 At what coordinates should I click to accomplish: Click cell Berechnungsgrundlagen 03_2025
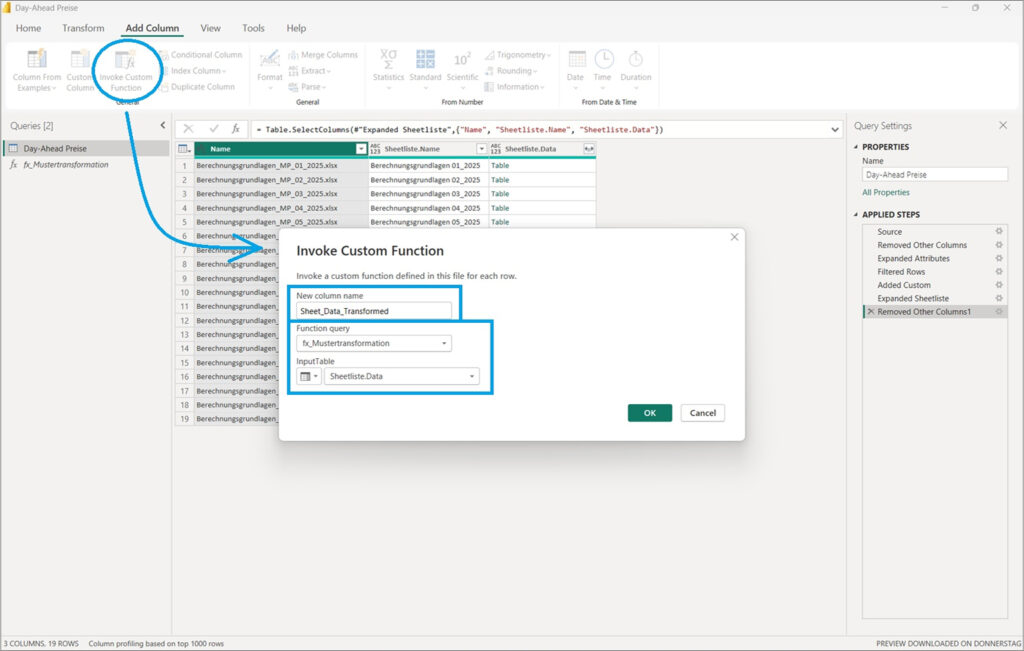click(x=428, y=194)
